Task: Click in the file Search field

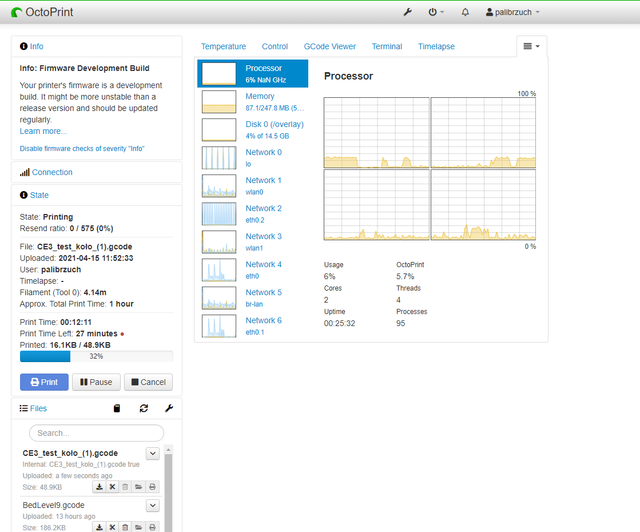Action: pyautogui.click(x=96, y=433)
